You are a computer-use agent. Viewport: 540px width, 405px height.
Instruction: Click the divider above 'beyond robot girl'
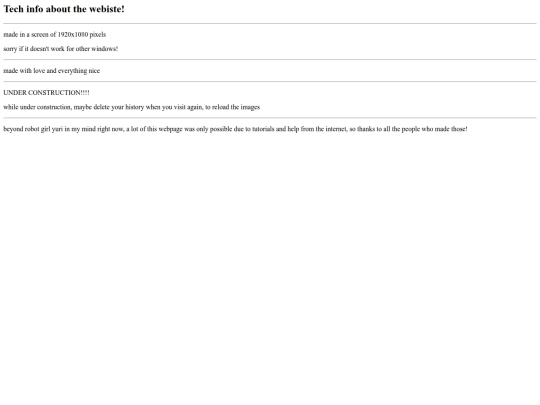point(270,118)
